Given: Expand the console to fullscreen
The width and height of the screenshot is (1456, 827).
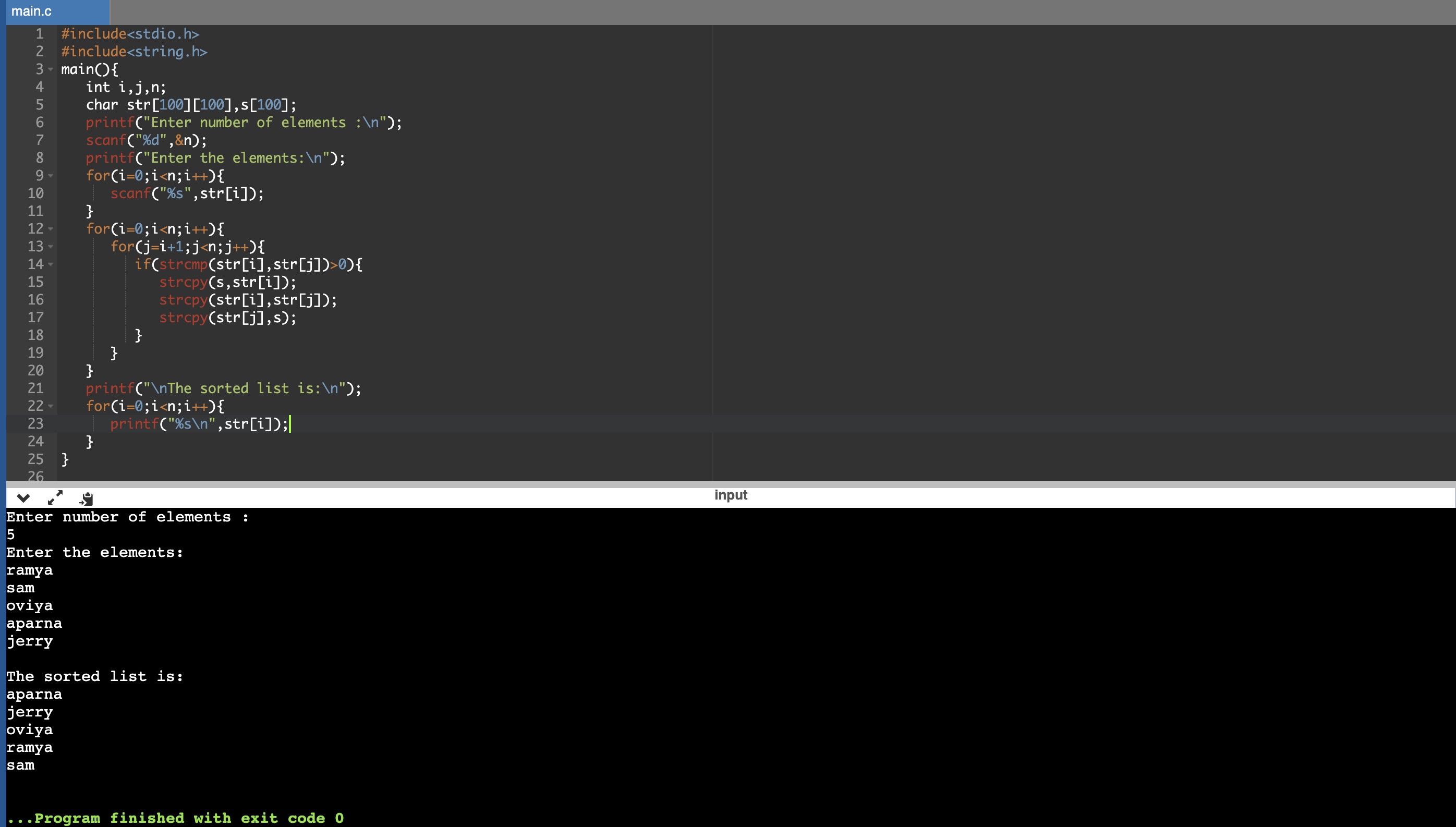Looking at the screenshot, I should point(55,498).
